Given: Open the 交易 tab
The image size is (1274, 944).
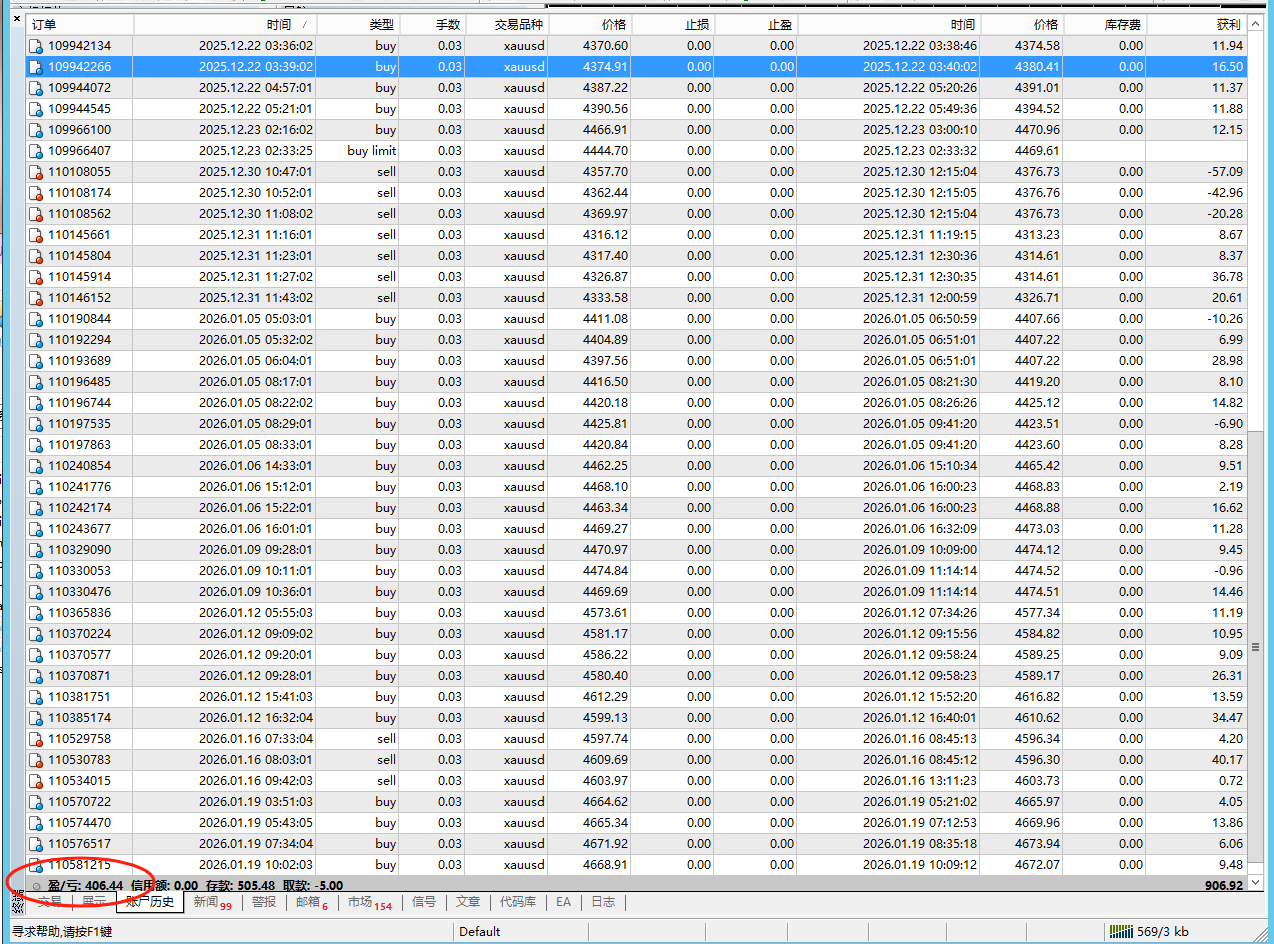Looking at the screenshot, I should click(x=50, y=902).
